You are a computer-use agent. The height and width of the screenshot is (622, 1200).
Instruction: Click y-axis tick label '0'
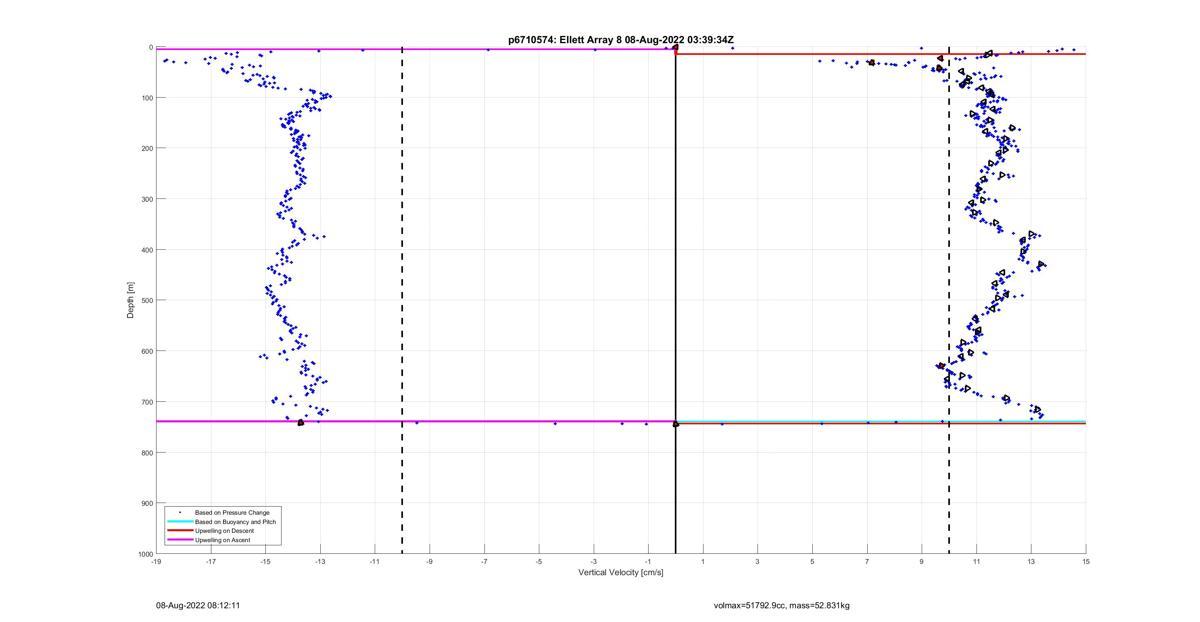click(150, 47)
